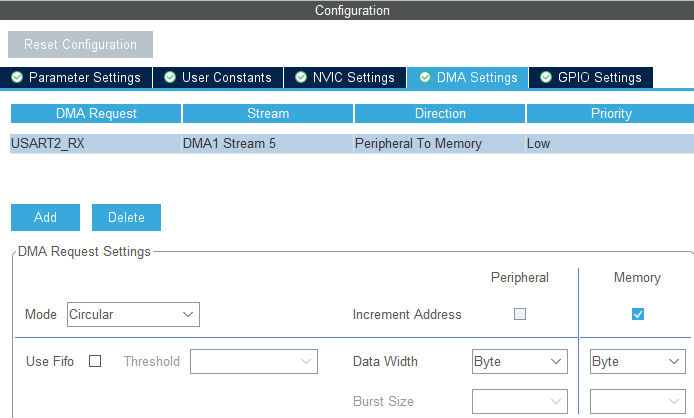Delete the selected DMA request

[127, 217]
